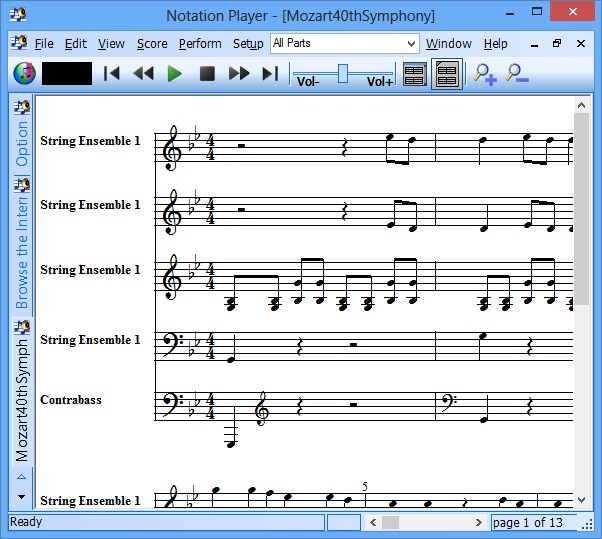Click the colorful globe icon in toolbar

pyautogui.click(x=24, y=73)
